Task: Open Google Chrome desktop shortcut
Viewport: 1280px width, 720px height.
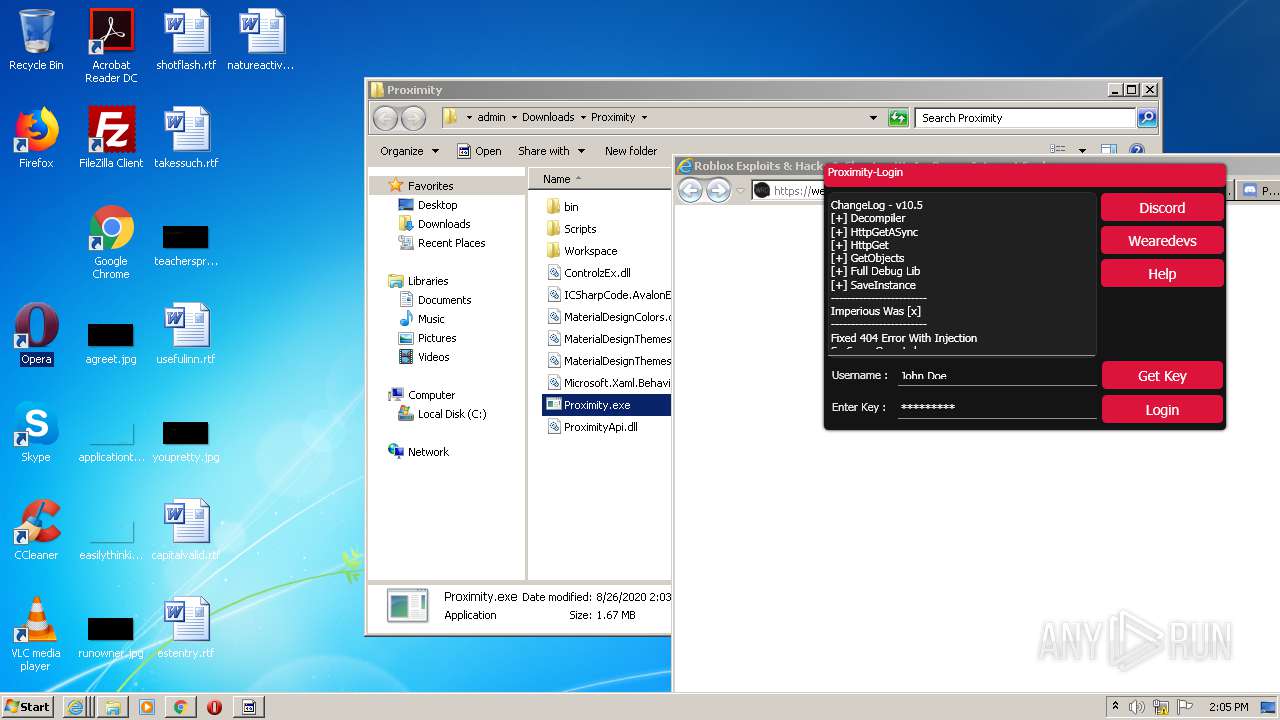Action: [x=111, y=242]
